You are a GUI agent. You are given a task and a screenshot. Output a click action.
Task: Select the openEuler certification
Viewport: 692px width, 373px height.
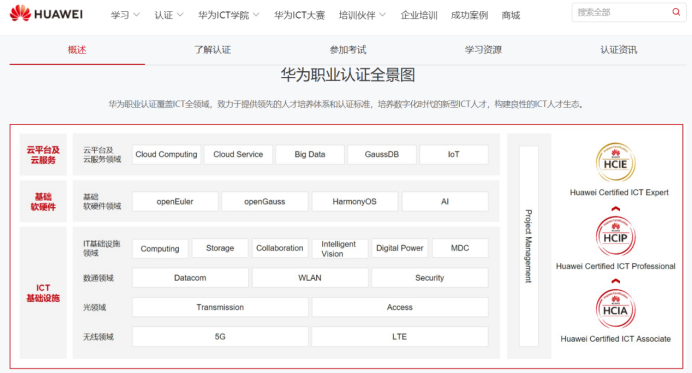tap(175, 202)
